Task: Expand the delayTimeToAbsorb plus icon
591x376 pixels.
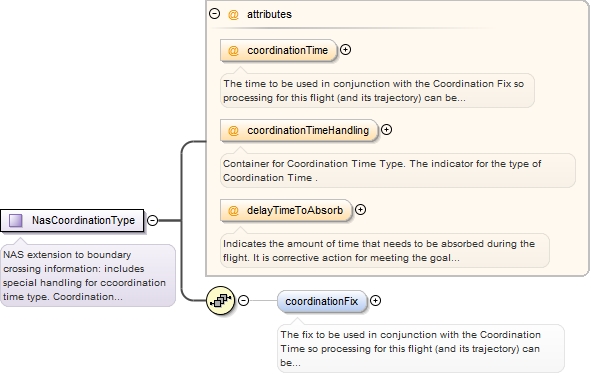Action: [x=360, y=209]
